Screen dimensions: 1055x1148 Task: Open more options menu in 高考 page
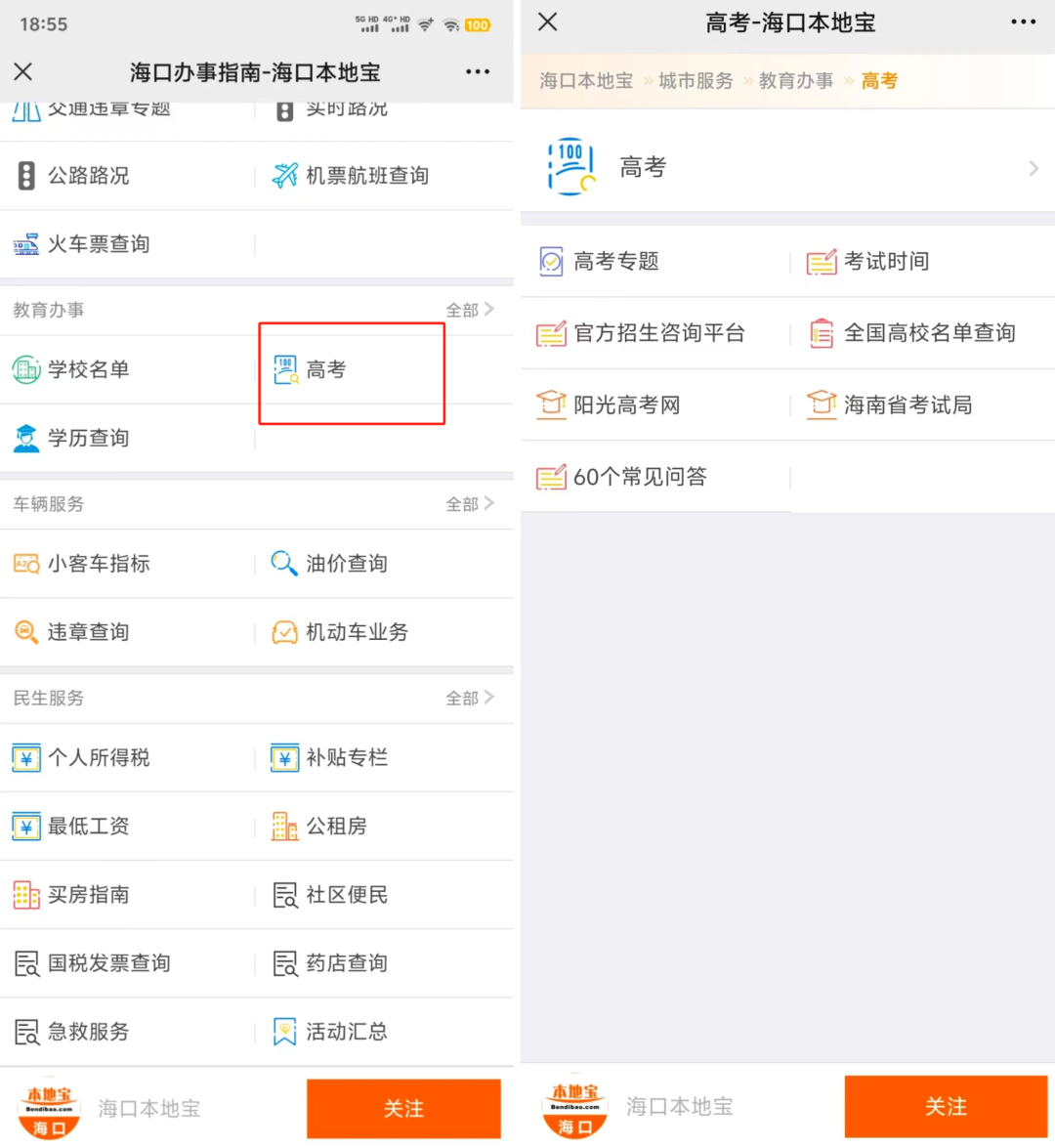1023,21
